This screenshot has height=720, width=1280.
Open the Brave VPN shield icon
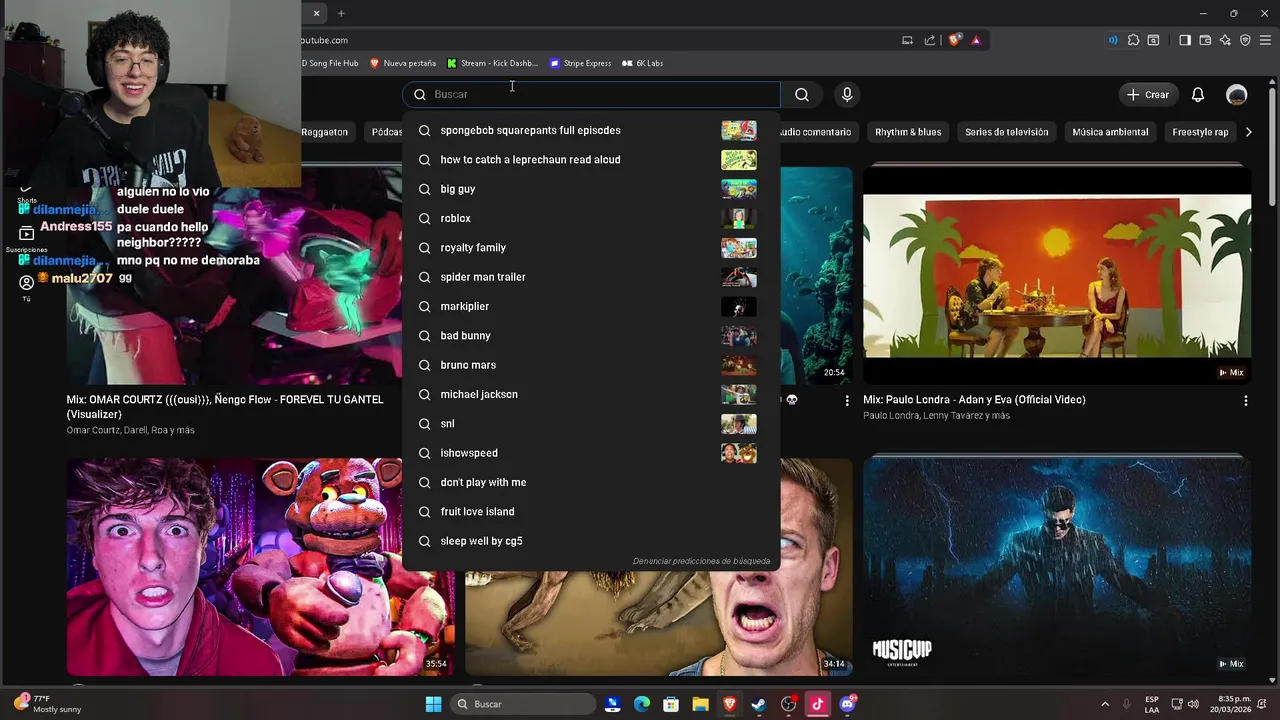click(x=1245, y=40)
